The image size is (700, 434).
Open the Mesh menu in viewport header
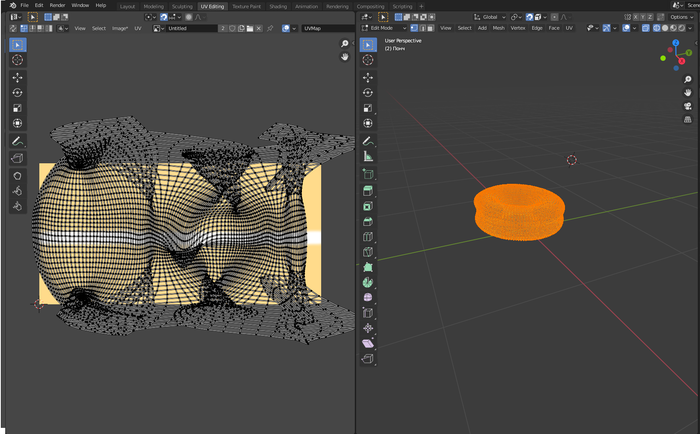pos(498,28)
